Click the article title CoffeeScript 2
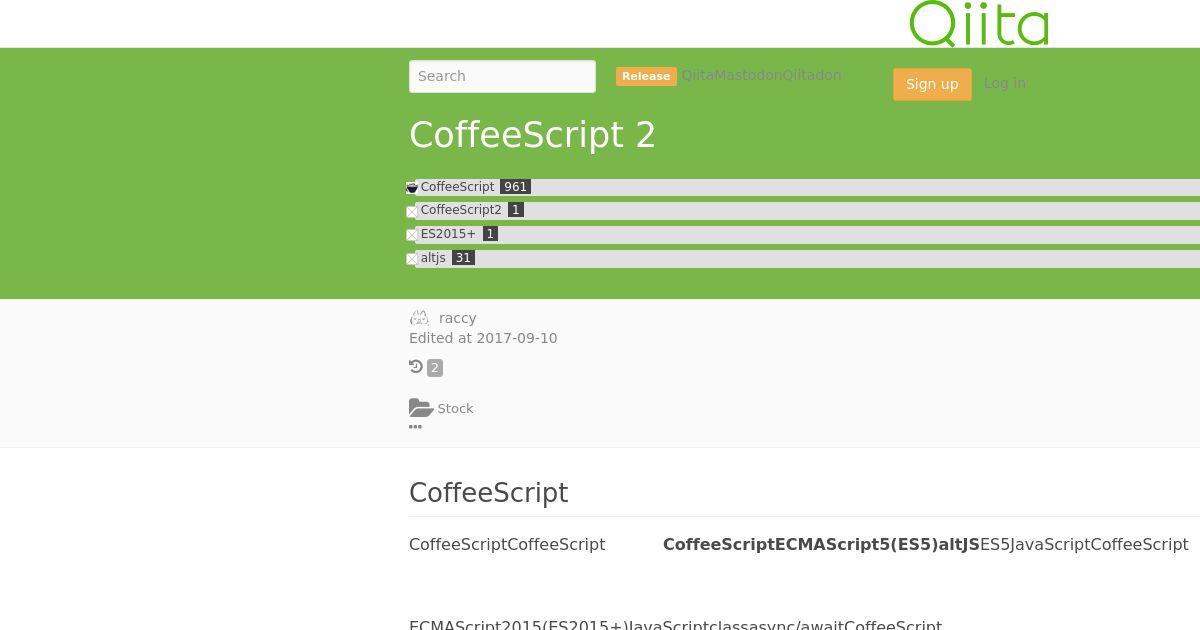 532,135
